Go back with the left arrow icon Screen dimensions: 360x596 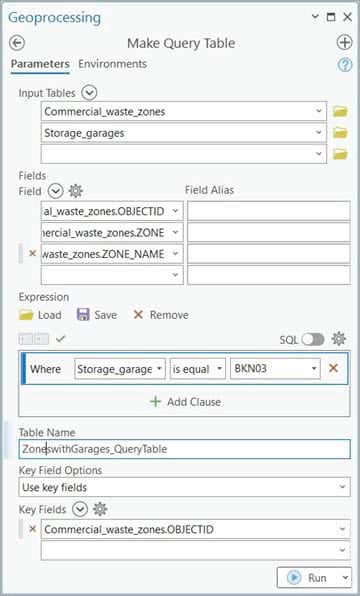17,43
